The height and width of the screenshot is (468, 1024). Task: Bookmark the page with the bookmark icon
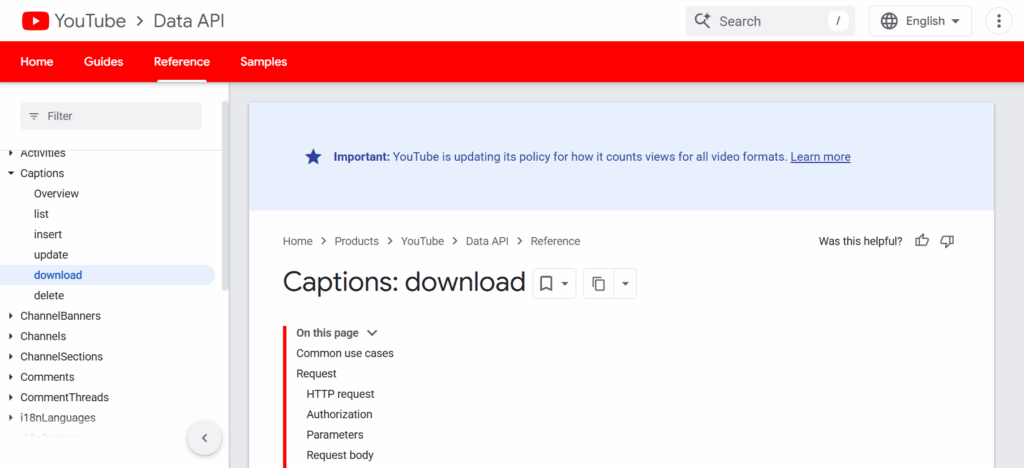click(x=546, y=283)
